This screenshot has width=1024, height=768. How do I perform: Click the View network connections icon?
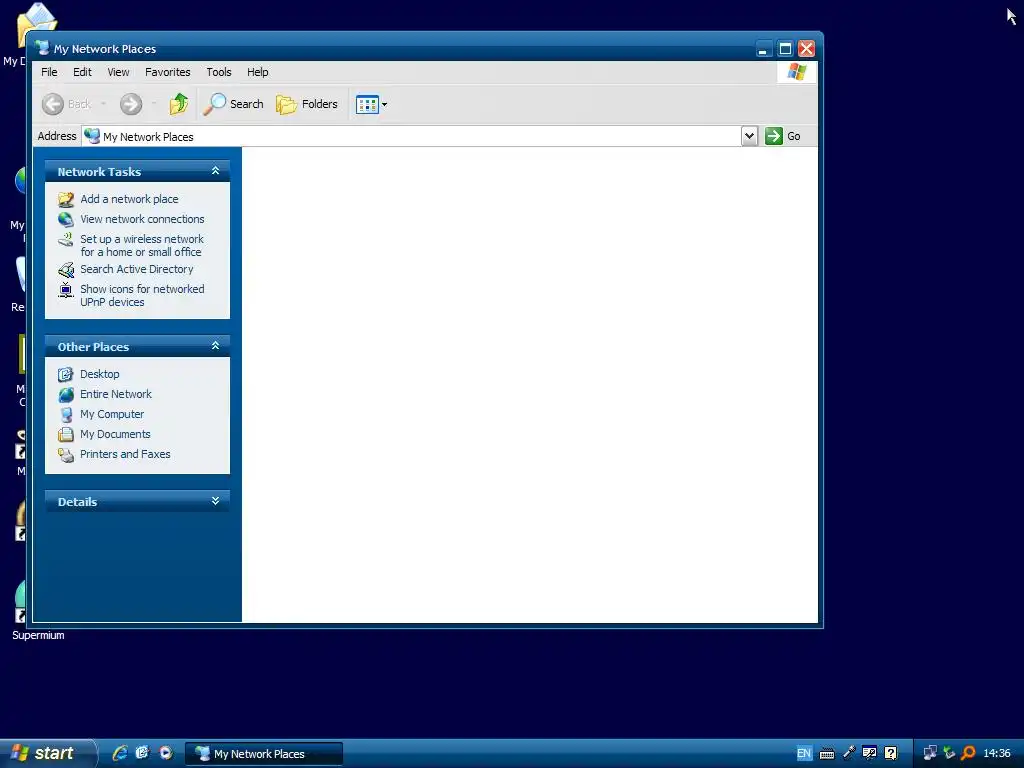tap(66, 219)
